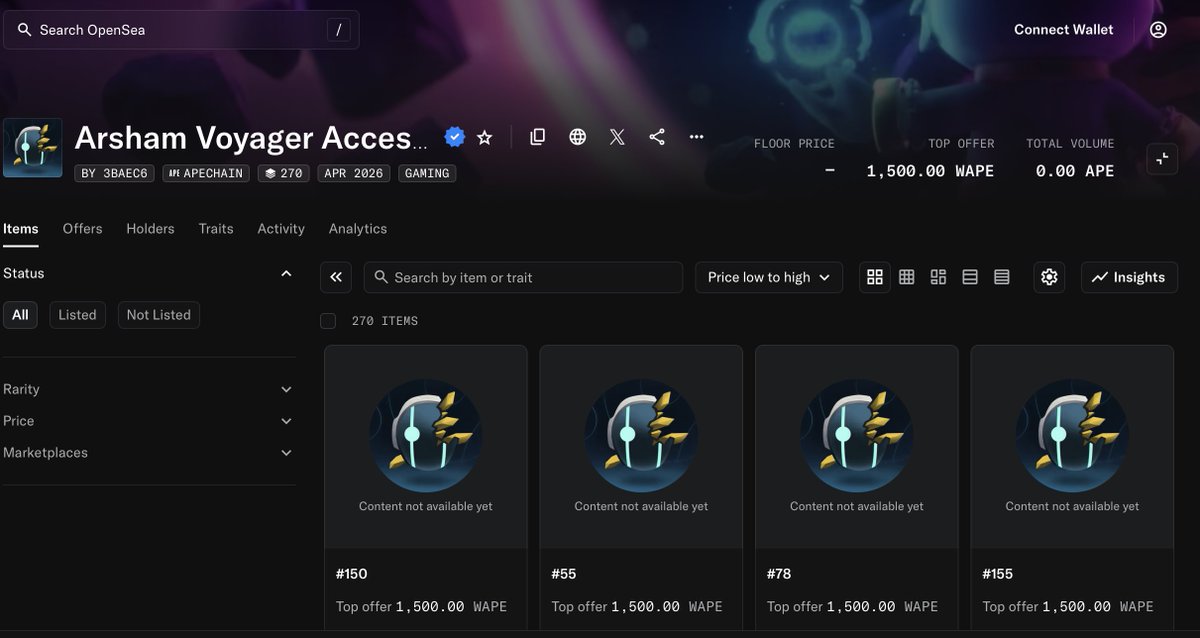Switch to mosaic grid view
The height and width of the screenshot is (638, 1200).
click(938, 277)
